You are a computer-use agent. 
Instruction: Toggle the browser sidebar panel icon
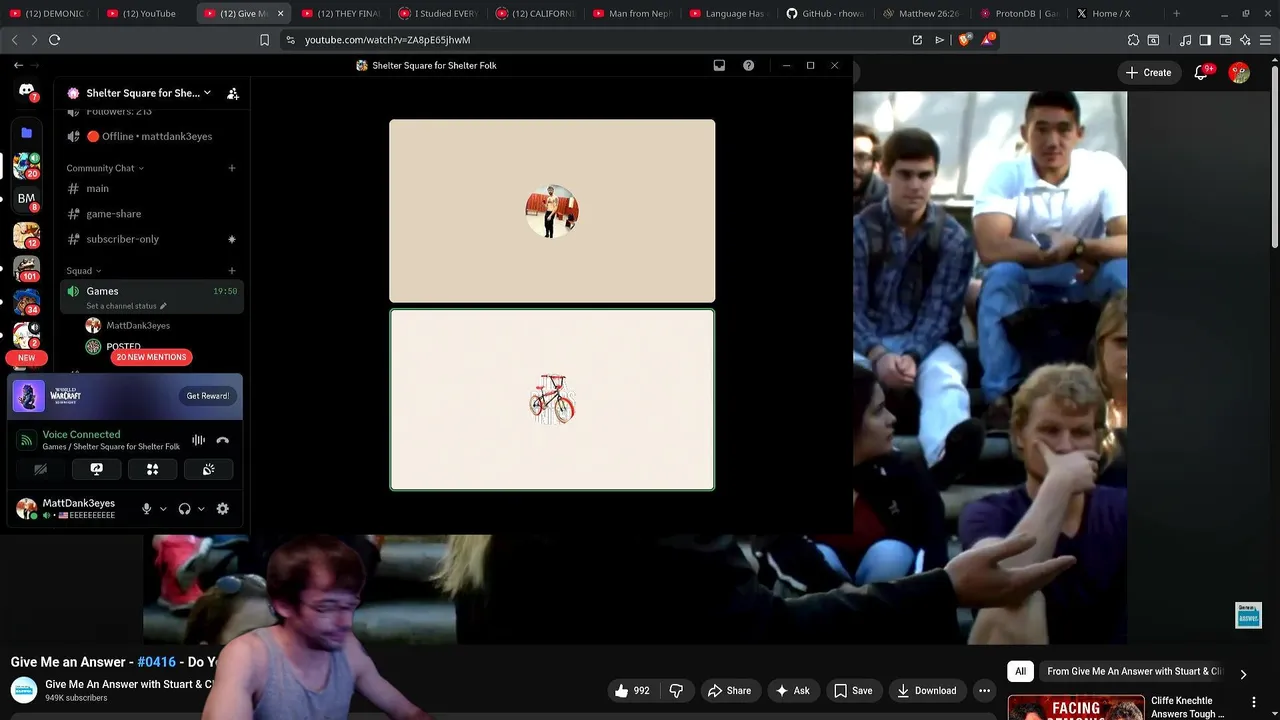pos(1205,40)
